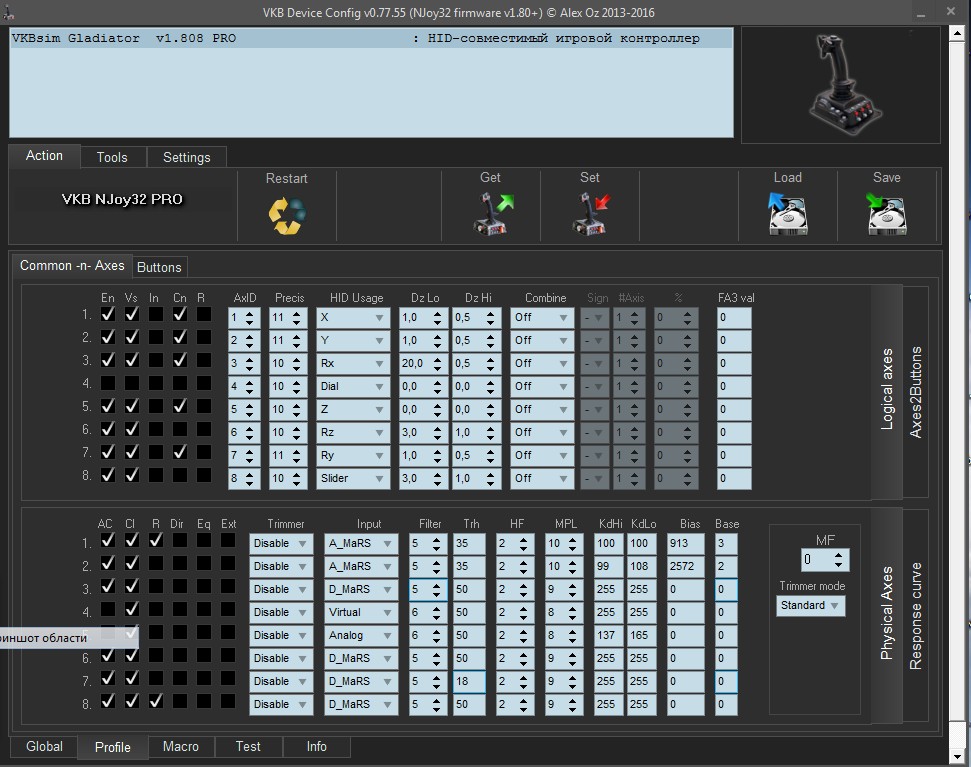Open HID Usage dropdown showing Slider
971x767 pixels.
(353, 479)
